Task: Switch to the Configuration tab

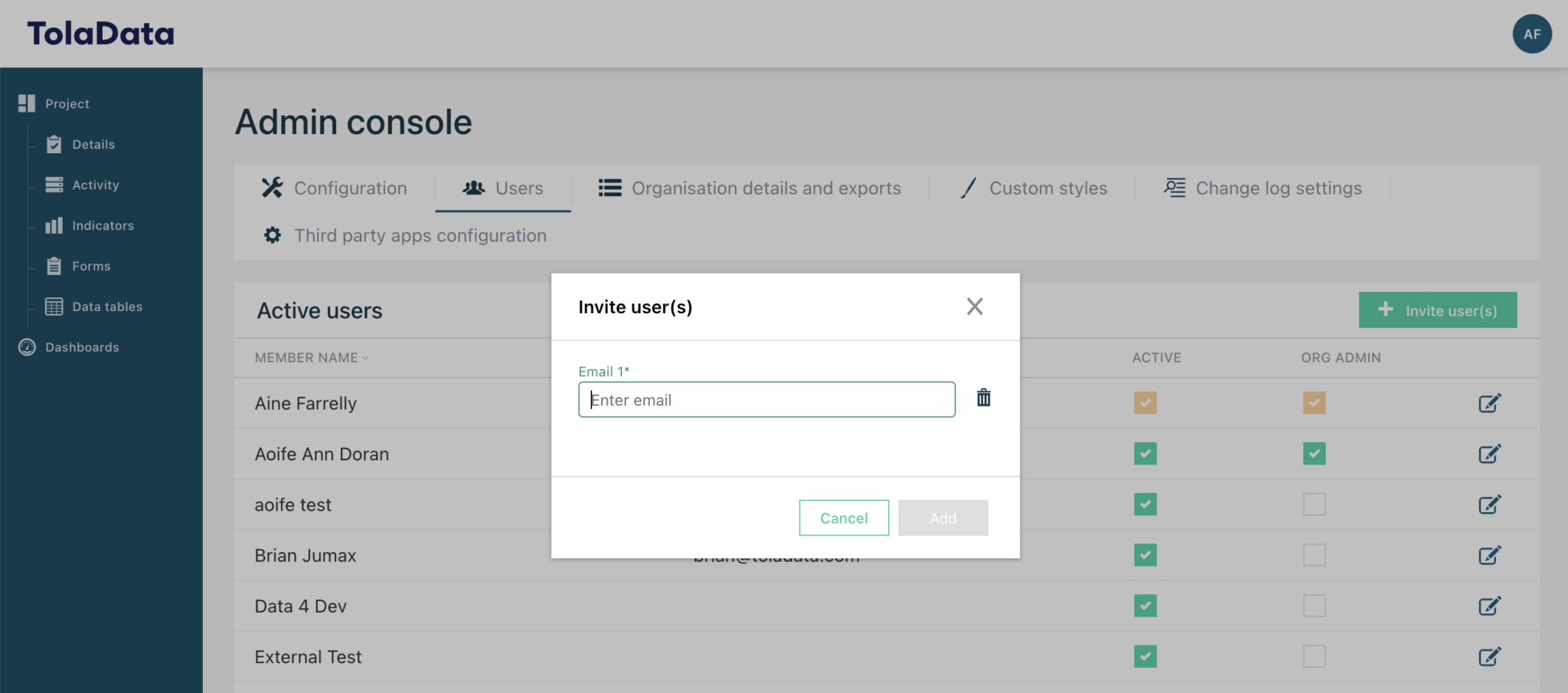Action: (x=335, y=188)
